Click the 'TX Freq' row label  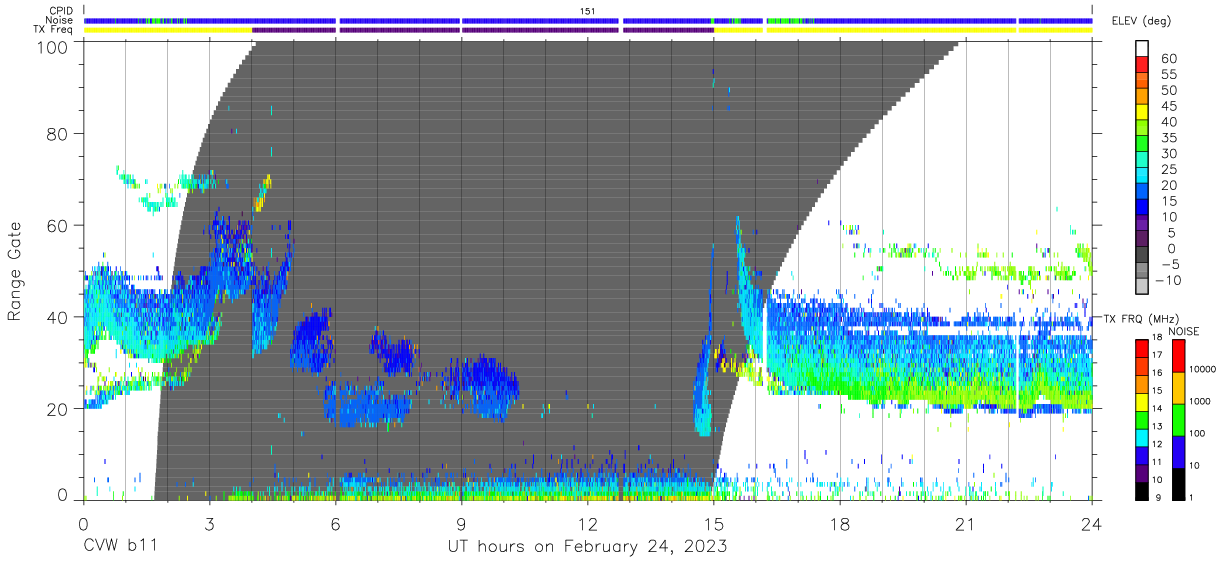coord(54,30)
